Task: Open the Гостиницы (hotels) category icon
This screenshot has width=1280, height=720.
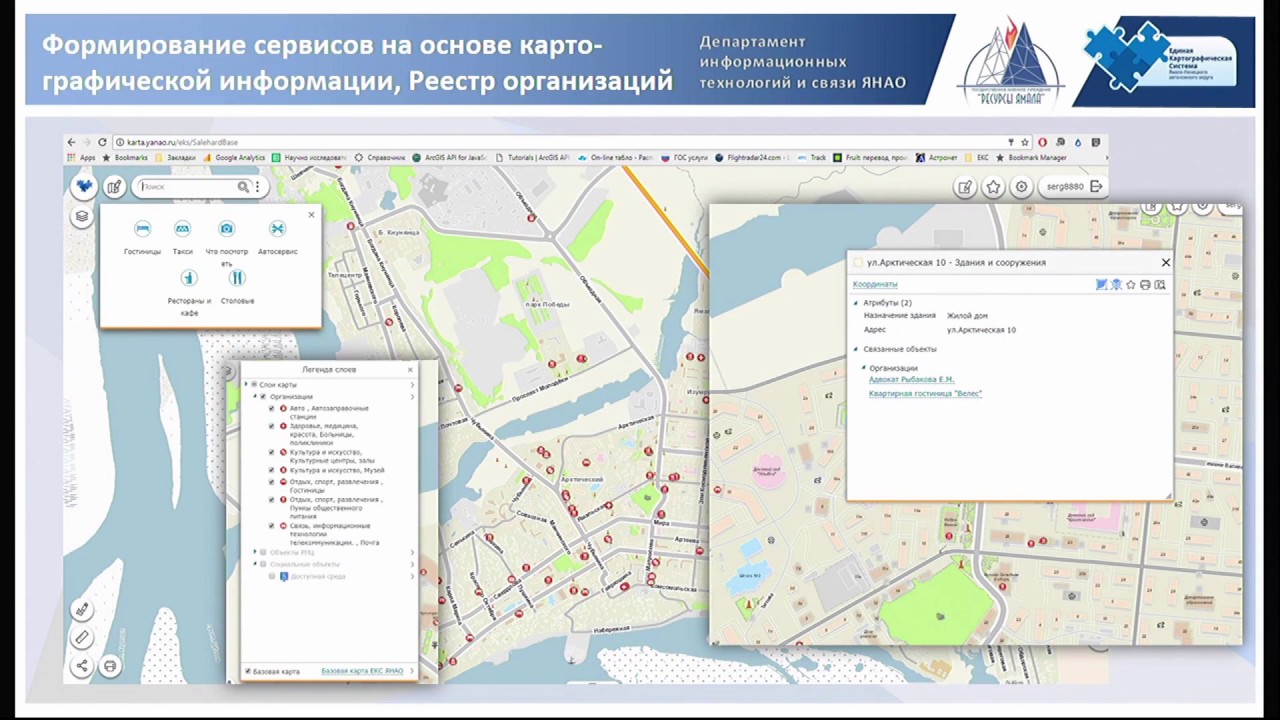Action: tap(142, 229)
